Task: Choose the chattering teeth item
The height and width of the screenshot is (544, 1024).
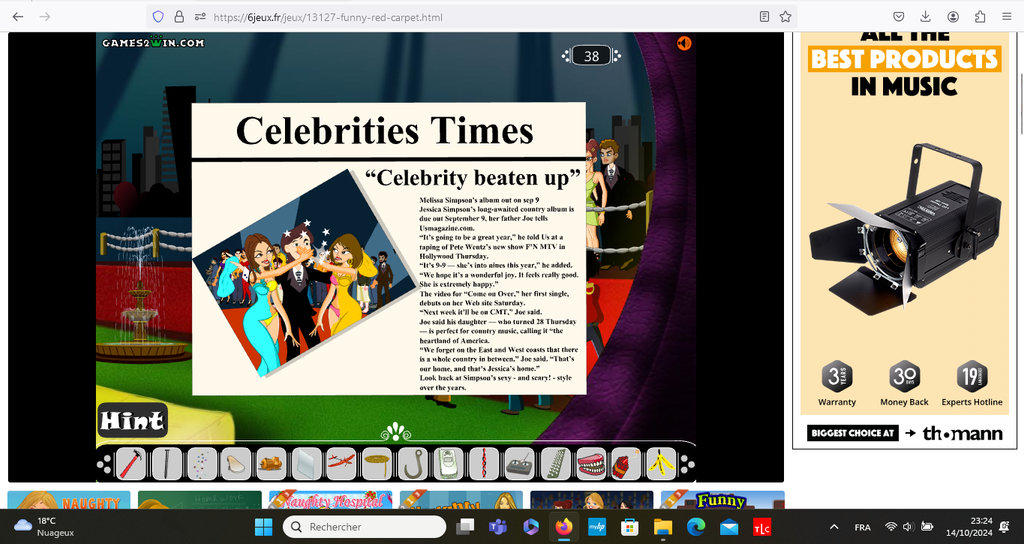Action: pyautogui.click(x=590, y=464)
